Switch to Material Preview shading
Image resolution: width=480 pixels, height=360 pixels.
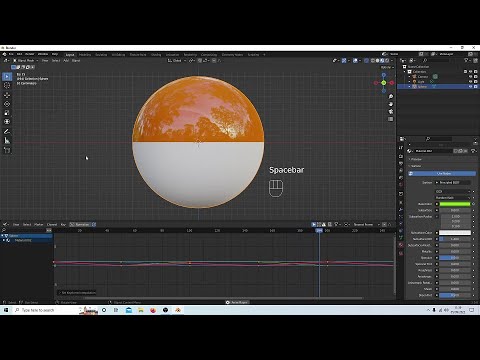[382, 61]
